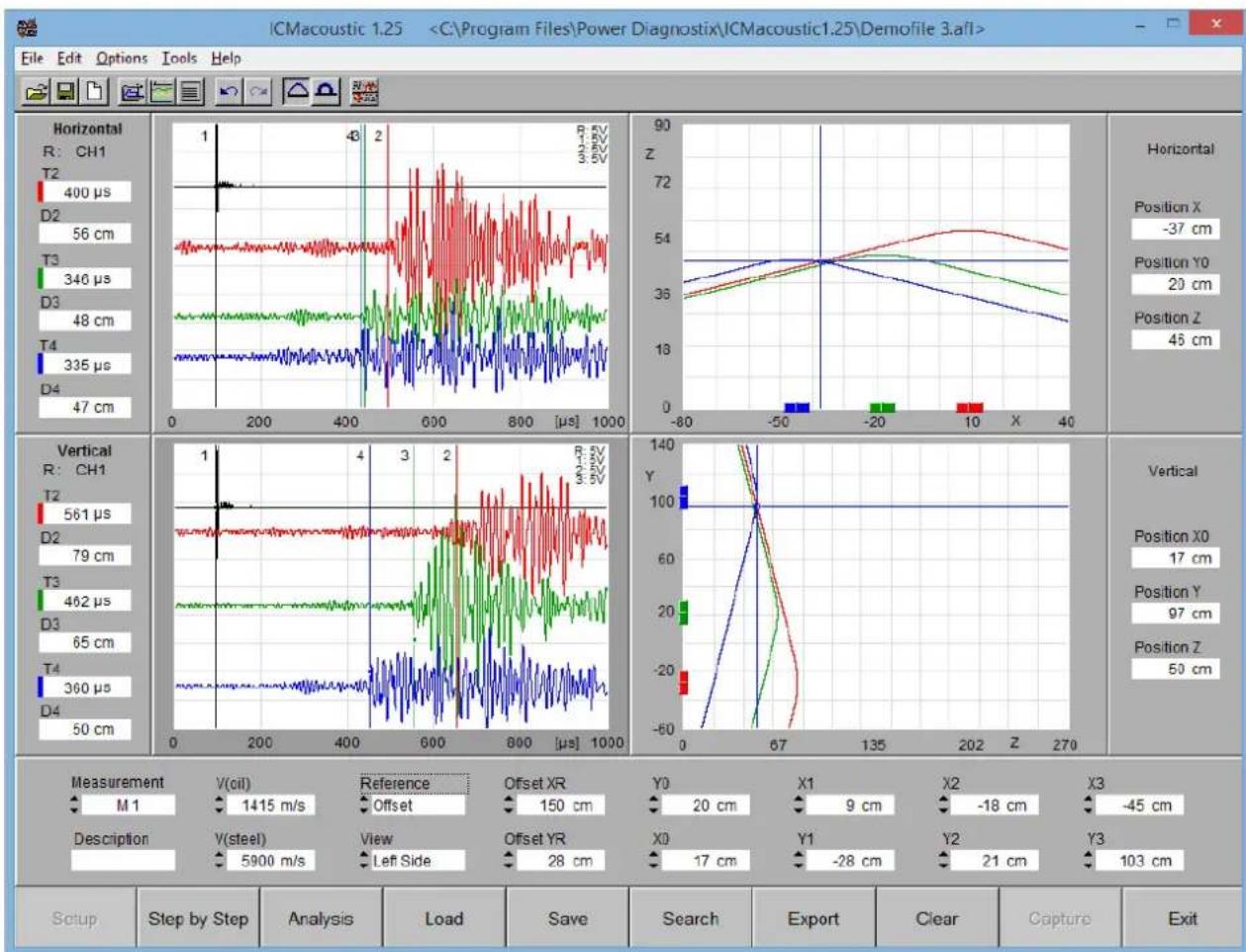The height and width of the screenshot is (952, 1246).
Task: Click Horizontal T2 field showing 400 µs
Action: coord(85,192)
